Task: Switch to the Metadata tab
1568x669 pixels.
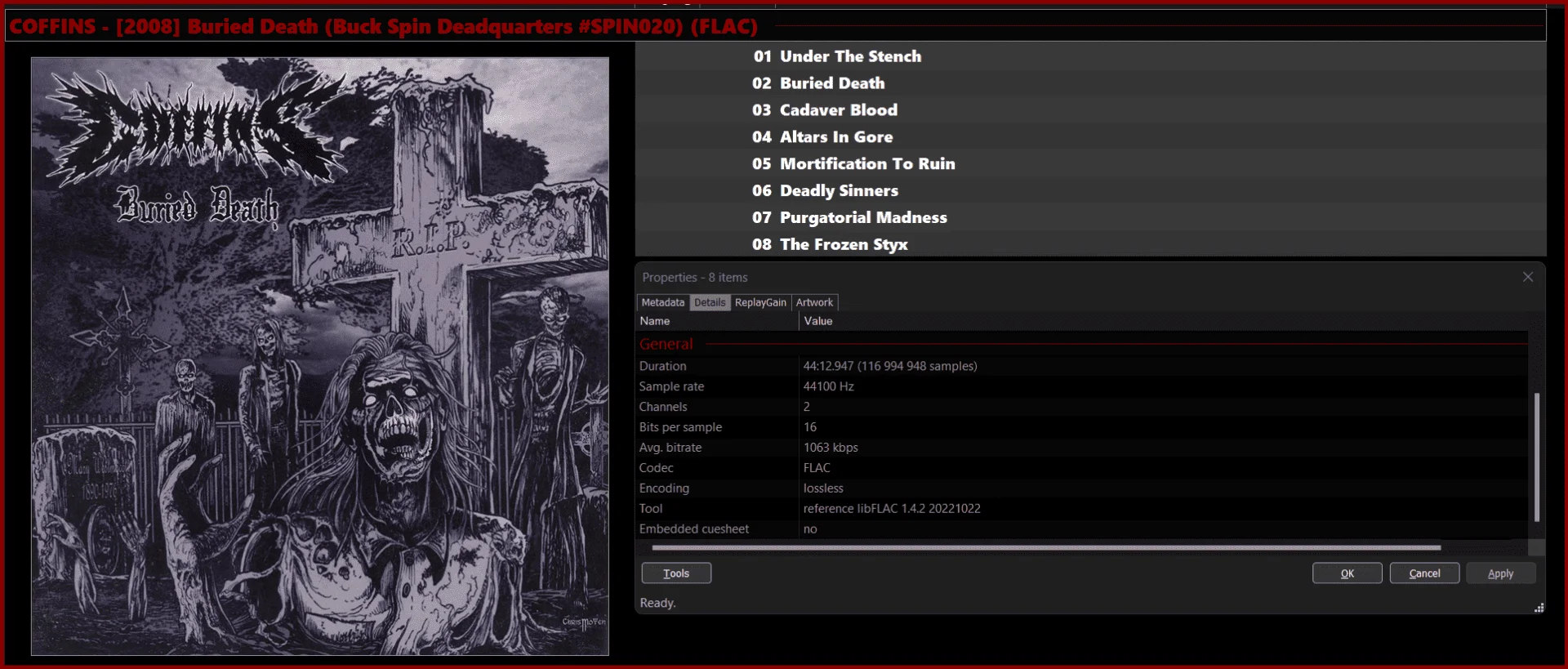Action: click(662, 302)
